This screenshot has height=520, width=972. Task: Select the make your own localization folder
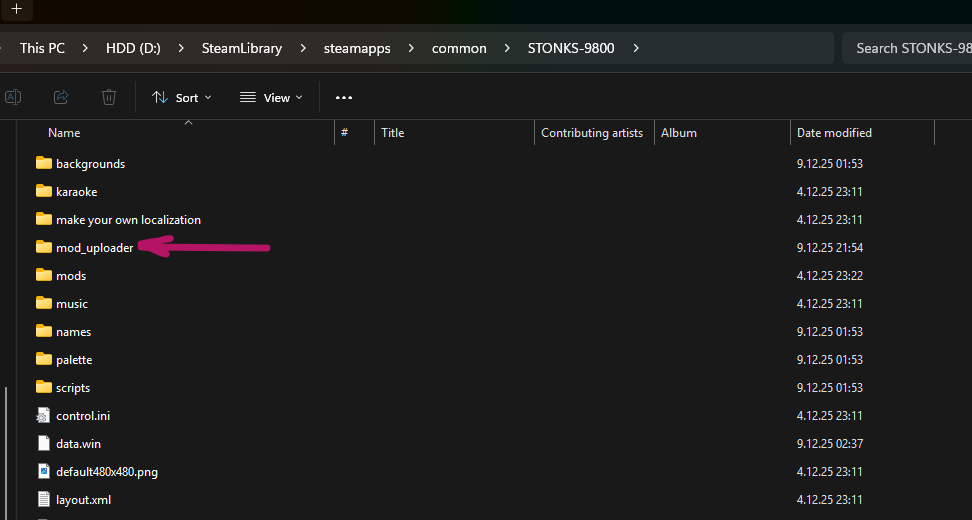(128, 219)
